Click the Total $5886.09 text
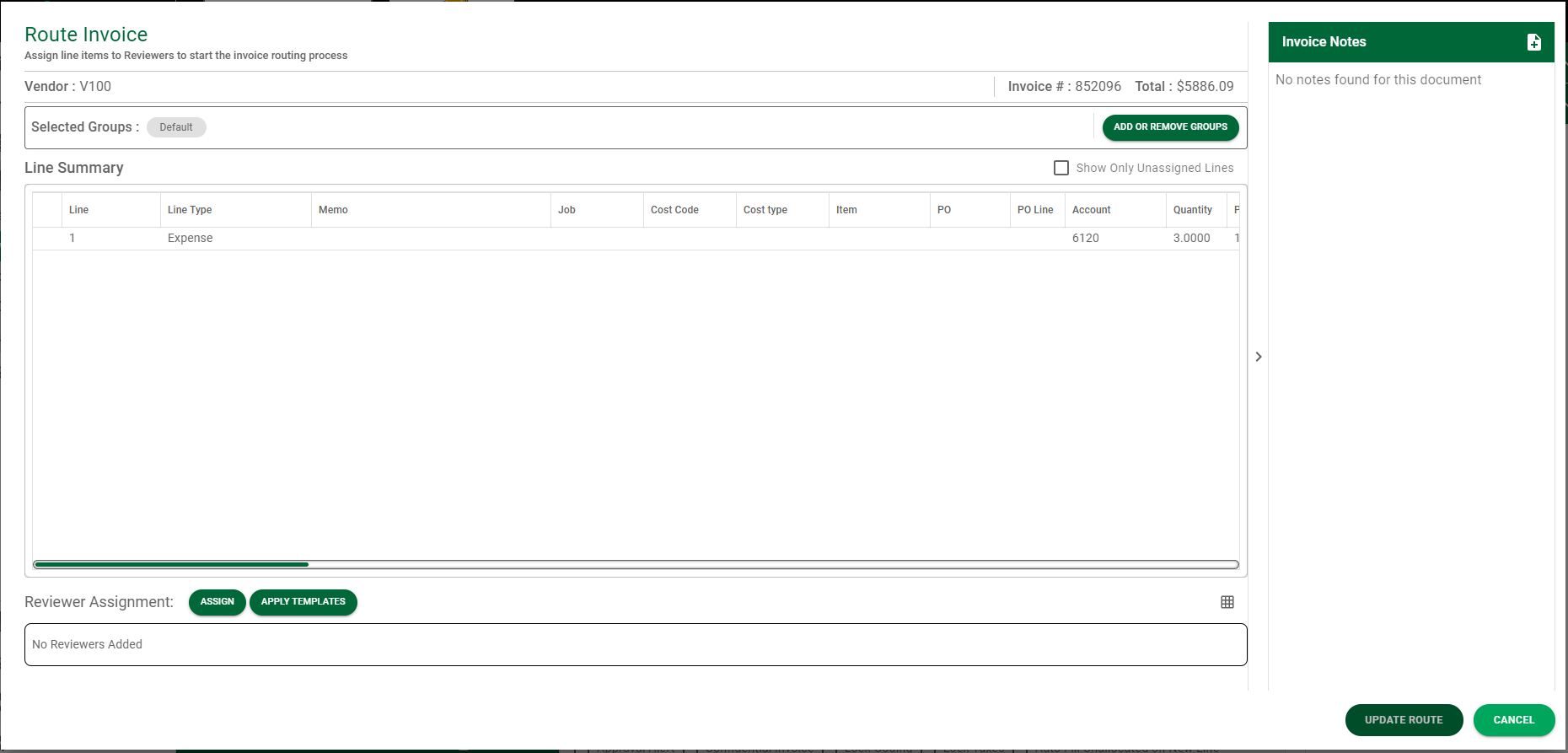The height and width of the screenshot is (753, 1568). click(1184, 87)
